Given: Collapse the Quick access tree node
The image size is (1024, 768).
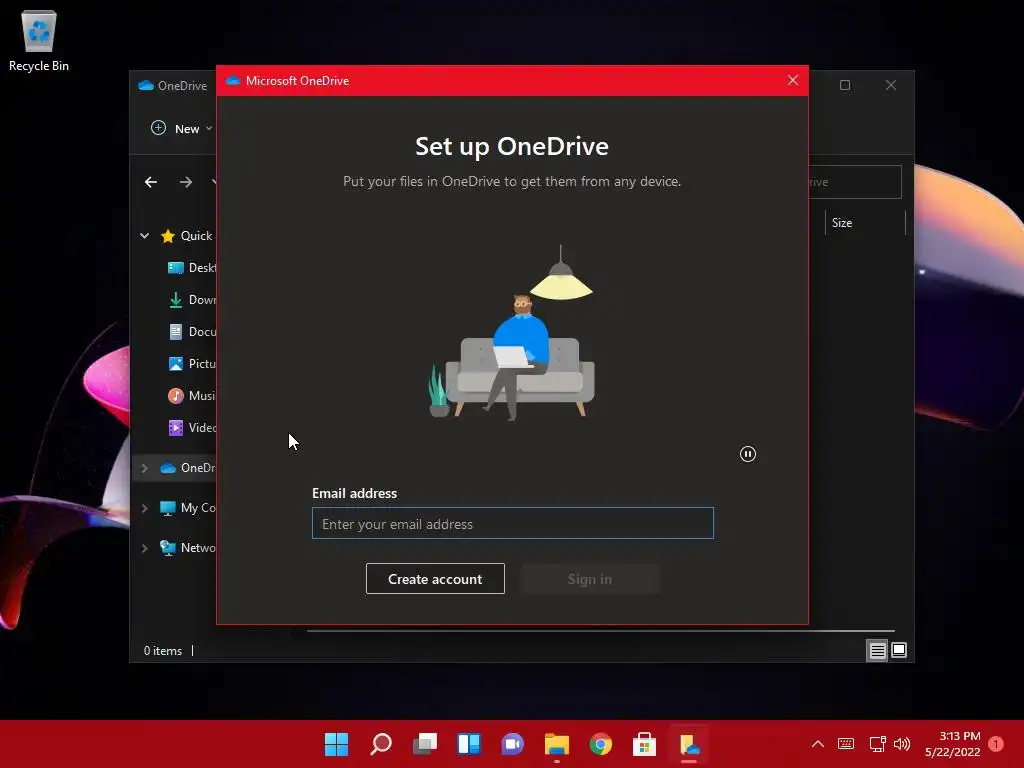Looking at the screenshot, I should point(144,236).
